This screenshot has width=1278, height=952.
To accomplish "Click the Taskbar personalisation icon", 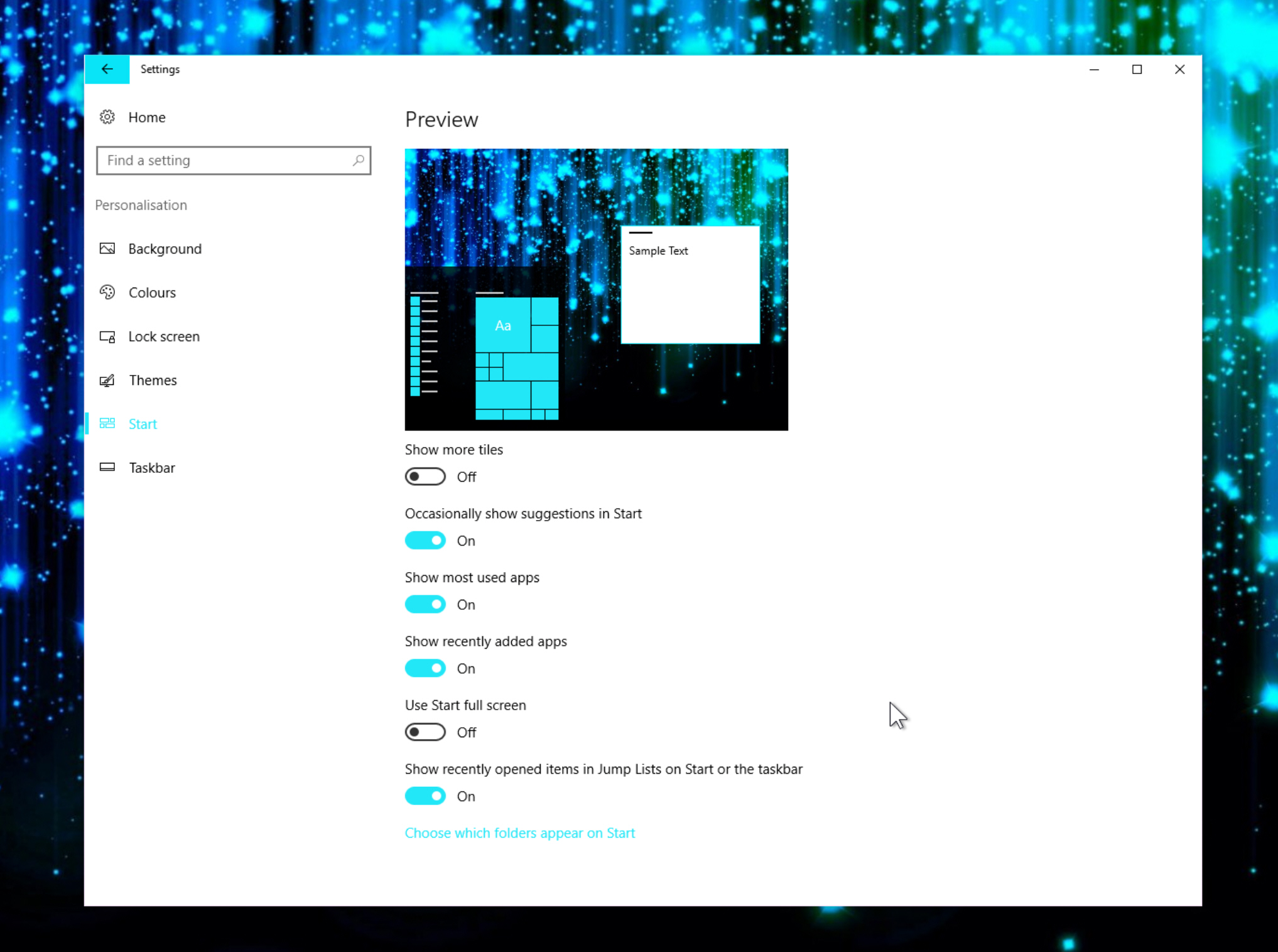I will [109, 467].
